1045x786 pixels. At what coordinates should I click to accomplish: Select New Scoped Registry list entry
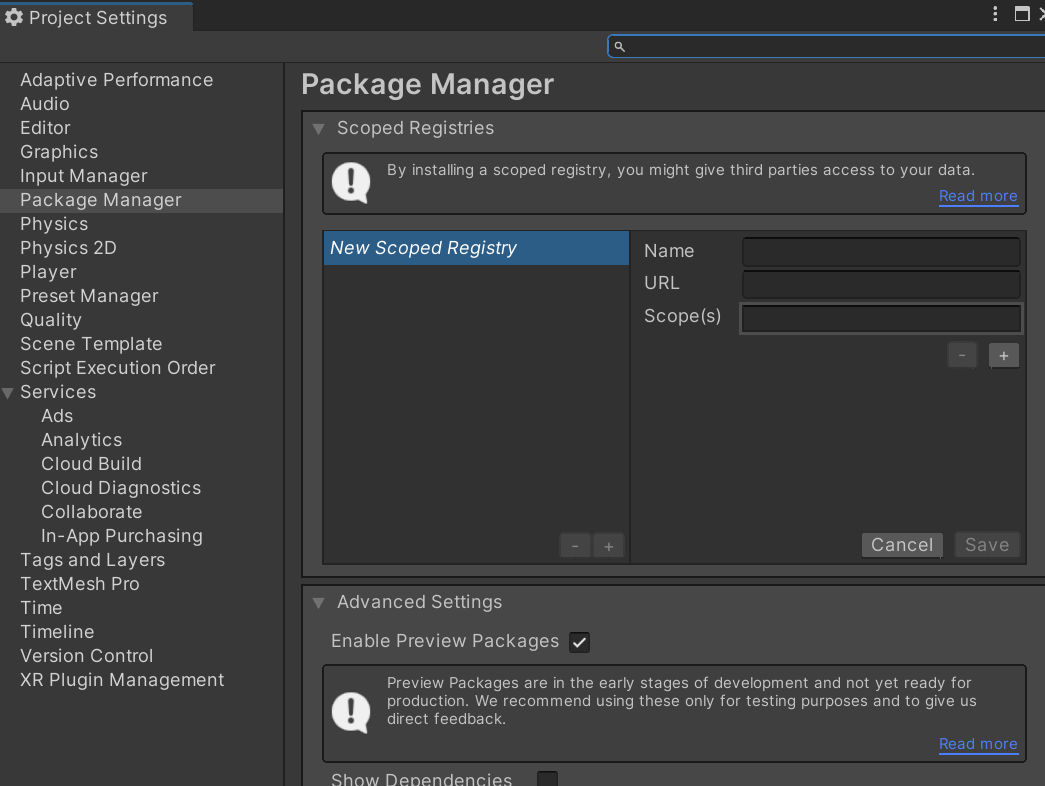point(476,248)
